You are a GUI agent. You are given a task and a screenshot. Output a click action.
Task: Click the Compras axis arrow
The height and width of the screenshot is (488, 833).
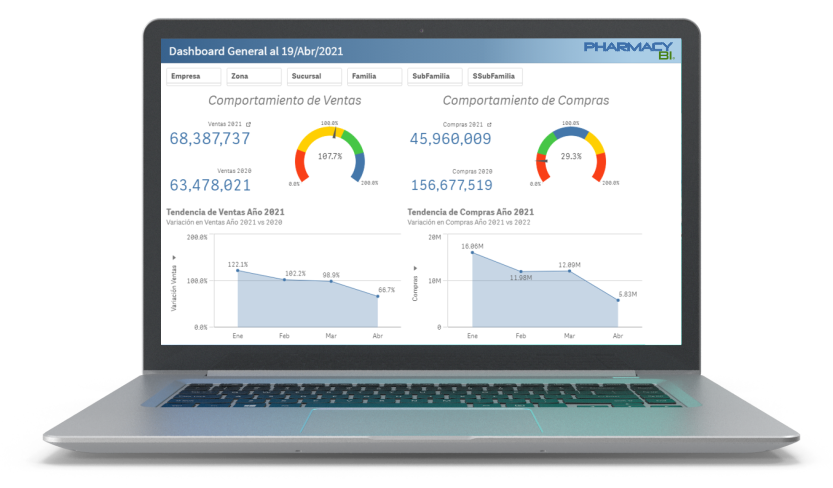pyautogui.click(x=415, y=268)
